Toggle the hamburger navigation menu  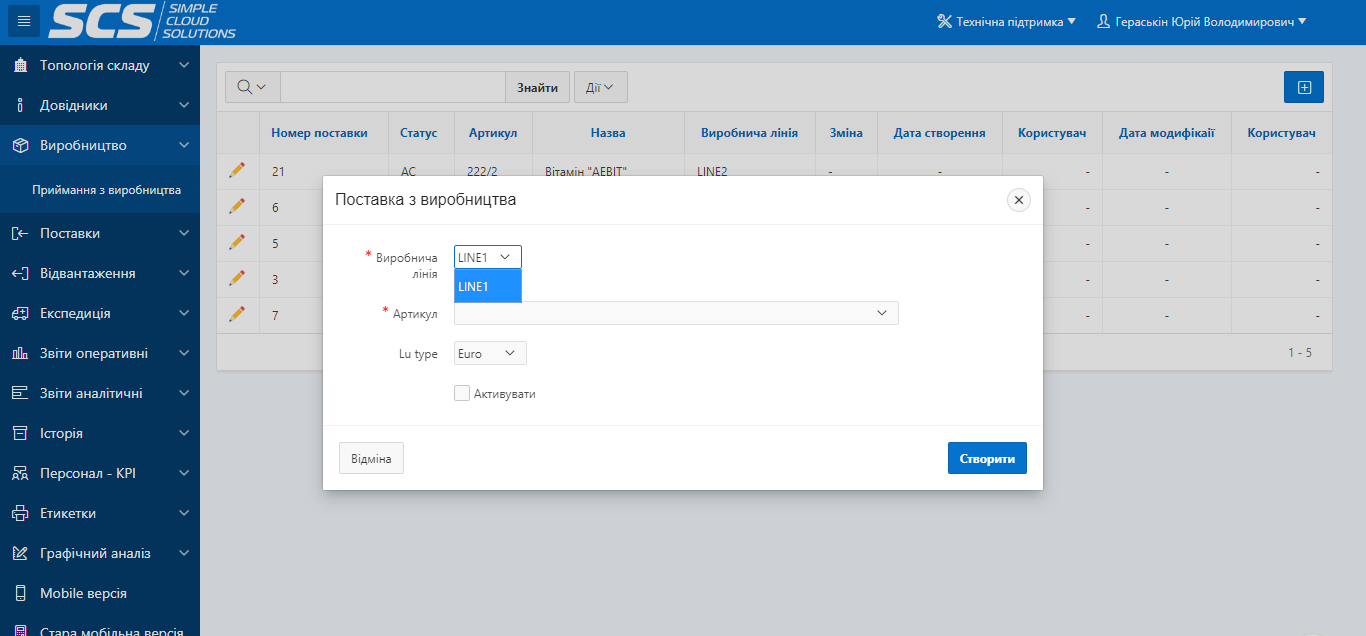tap(24, 20)
